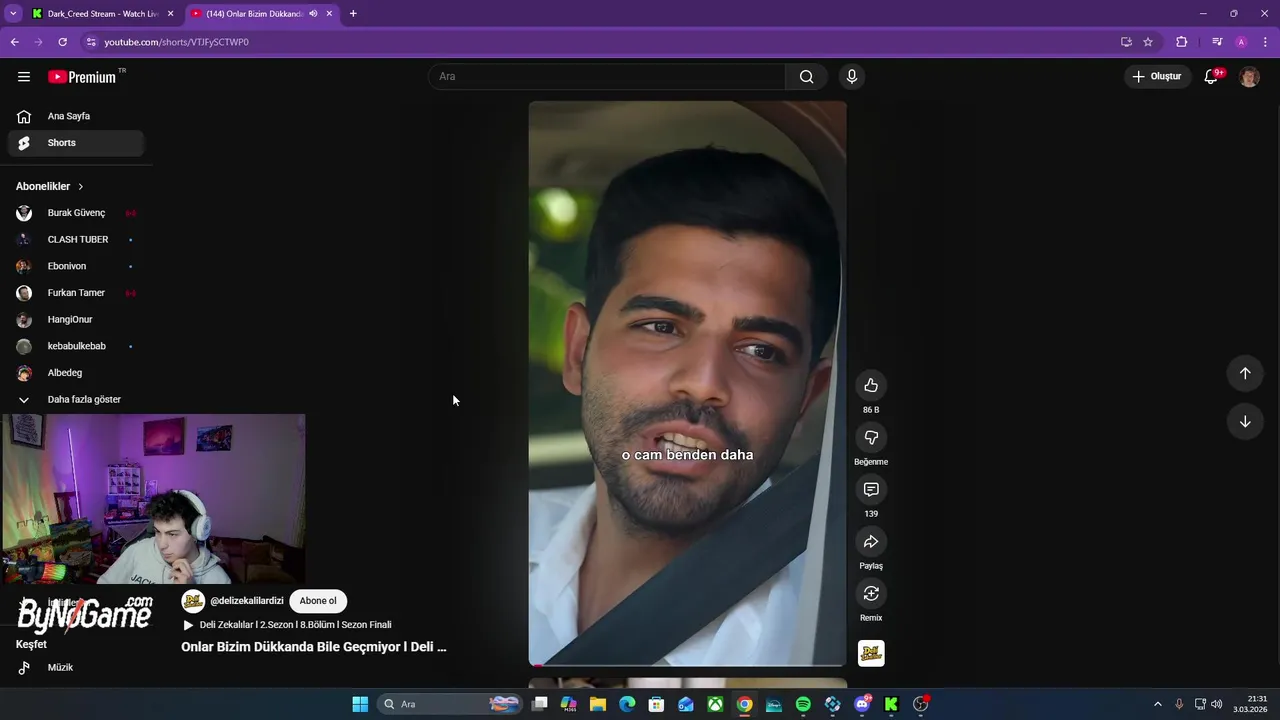Viewport: 1280px width, 720px height.
Task: Select the Onlar Bizim Dükkanda YouTube tab
Action: pos(254,14)
